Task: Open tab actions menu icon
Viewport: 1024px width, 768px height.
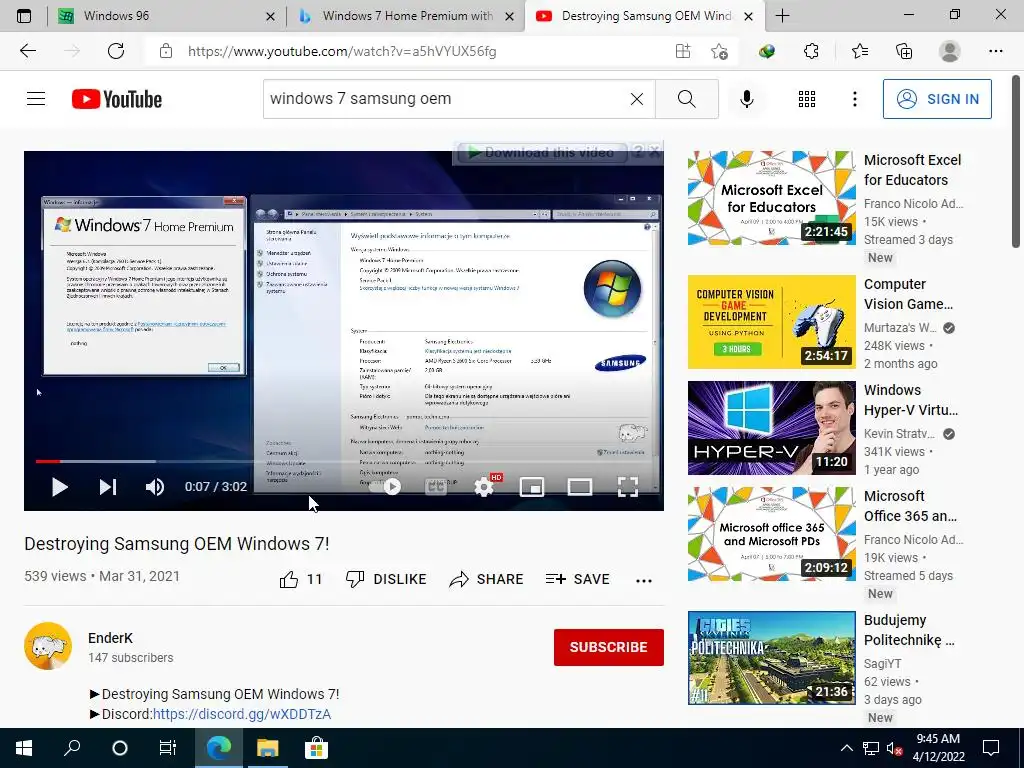Action: [x=24, y=16]
